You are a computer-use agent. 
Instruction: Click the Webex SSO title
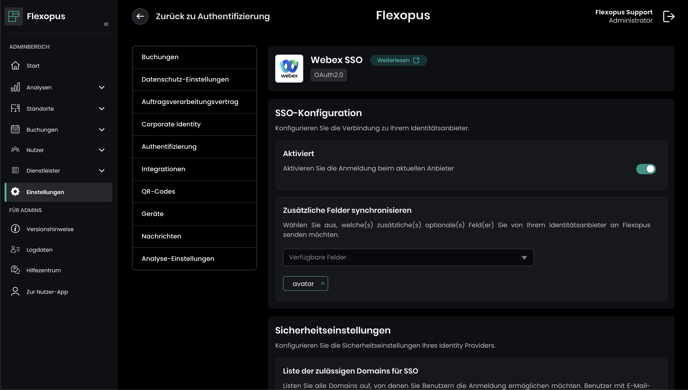337,60
